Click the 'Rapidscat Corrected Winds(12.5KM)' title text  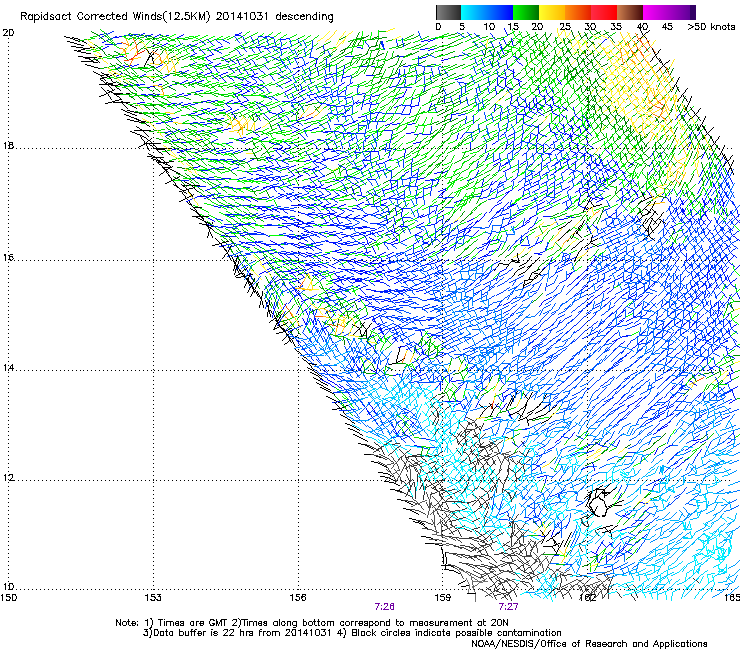click(115, 17)
